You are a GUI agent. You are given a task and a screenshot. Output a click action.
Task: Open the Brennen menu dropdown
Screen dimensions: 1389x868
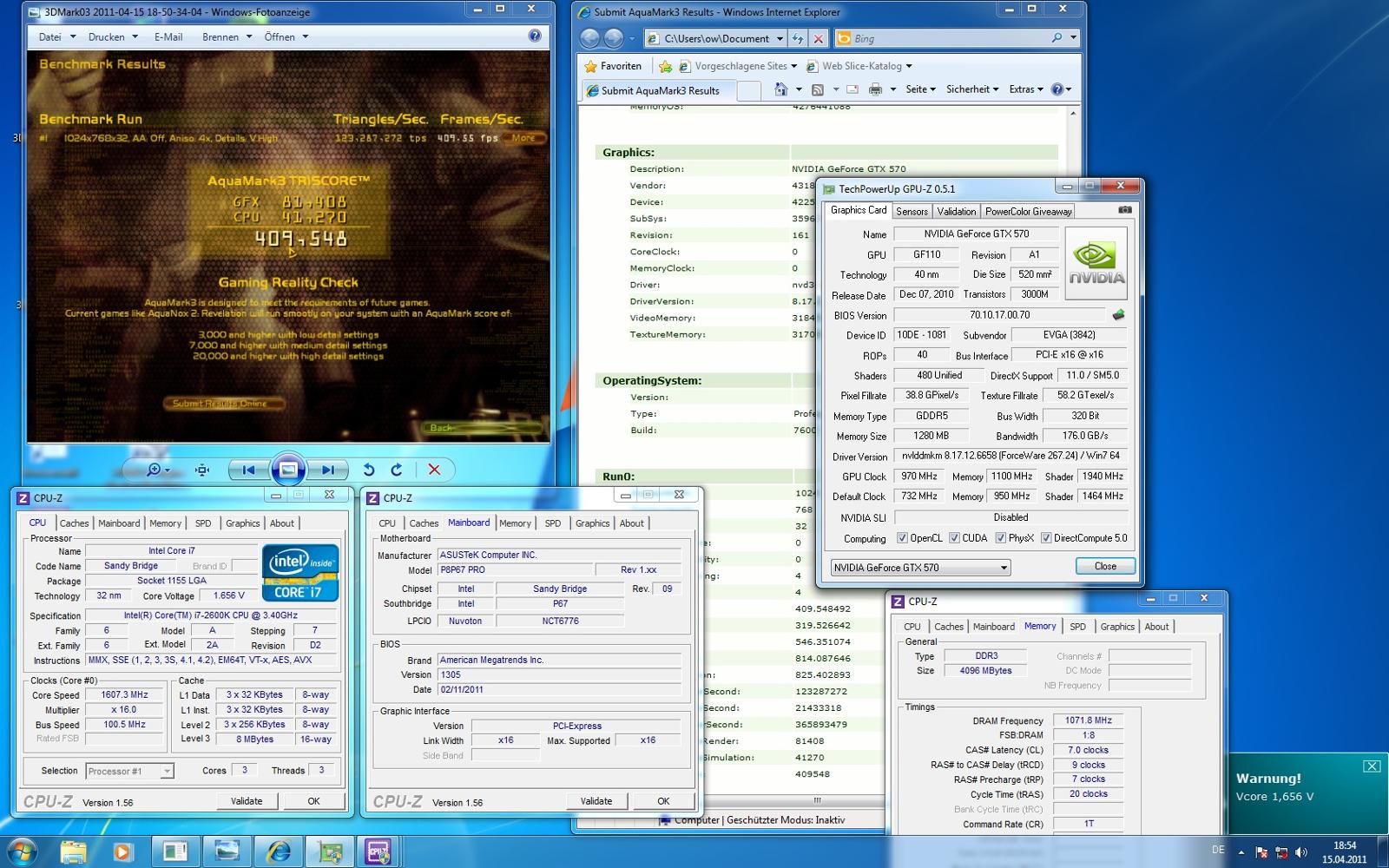[227, 37]
